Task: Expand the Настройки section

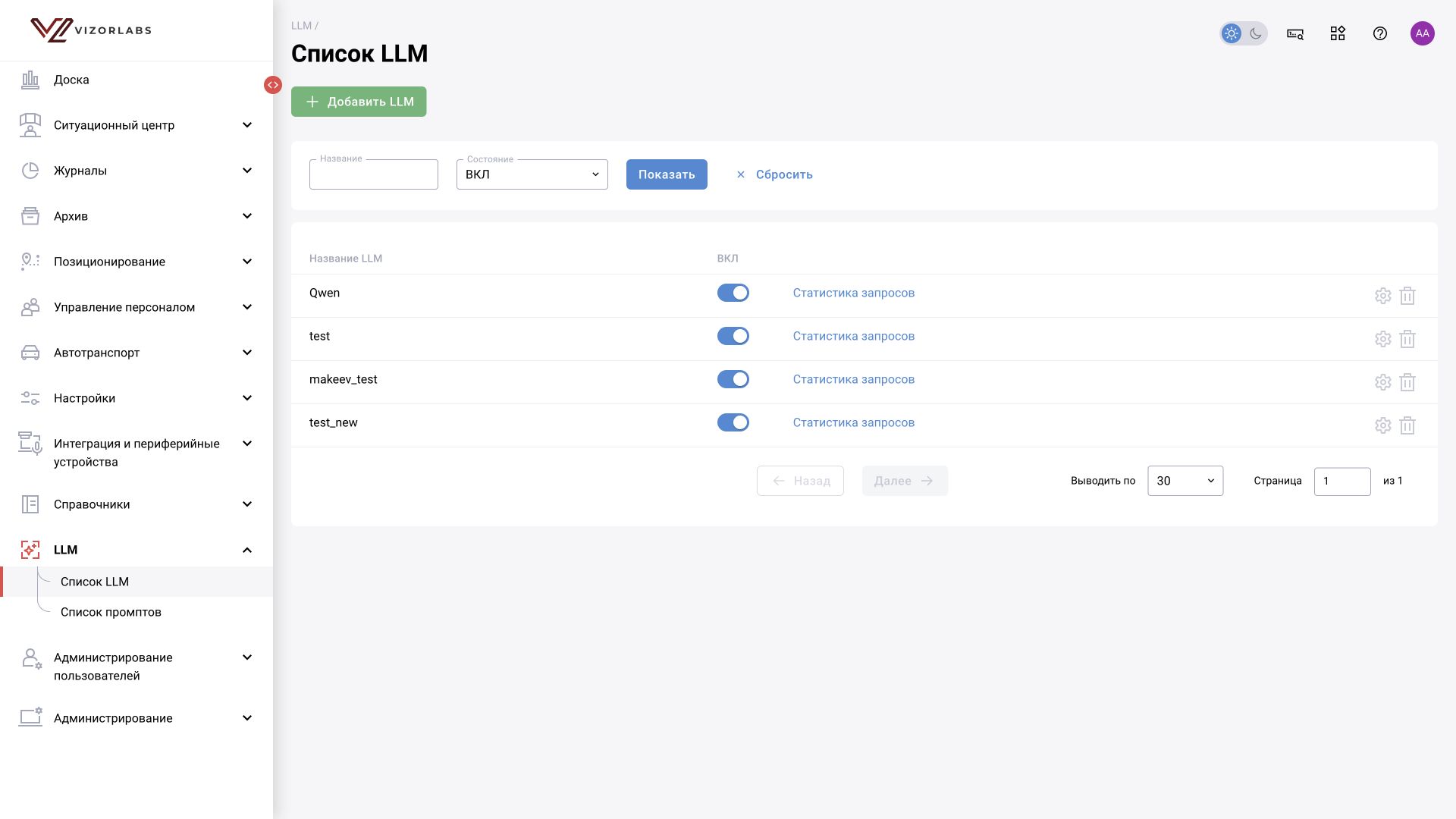Action: (x=136, y=398)
